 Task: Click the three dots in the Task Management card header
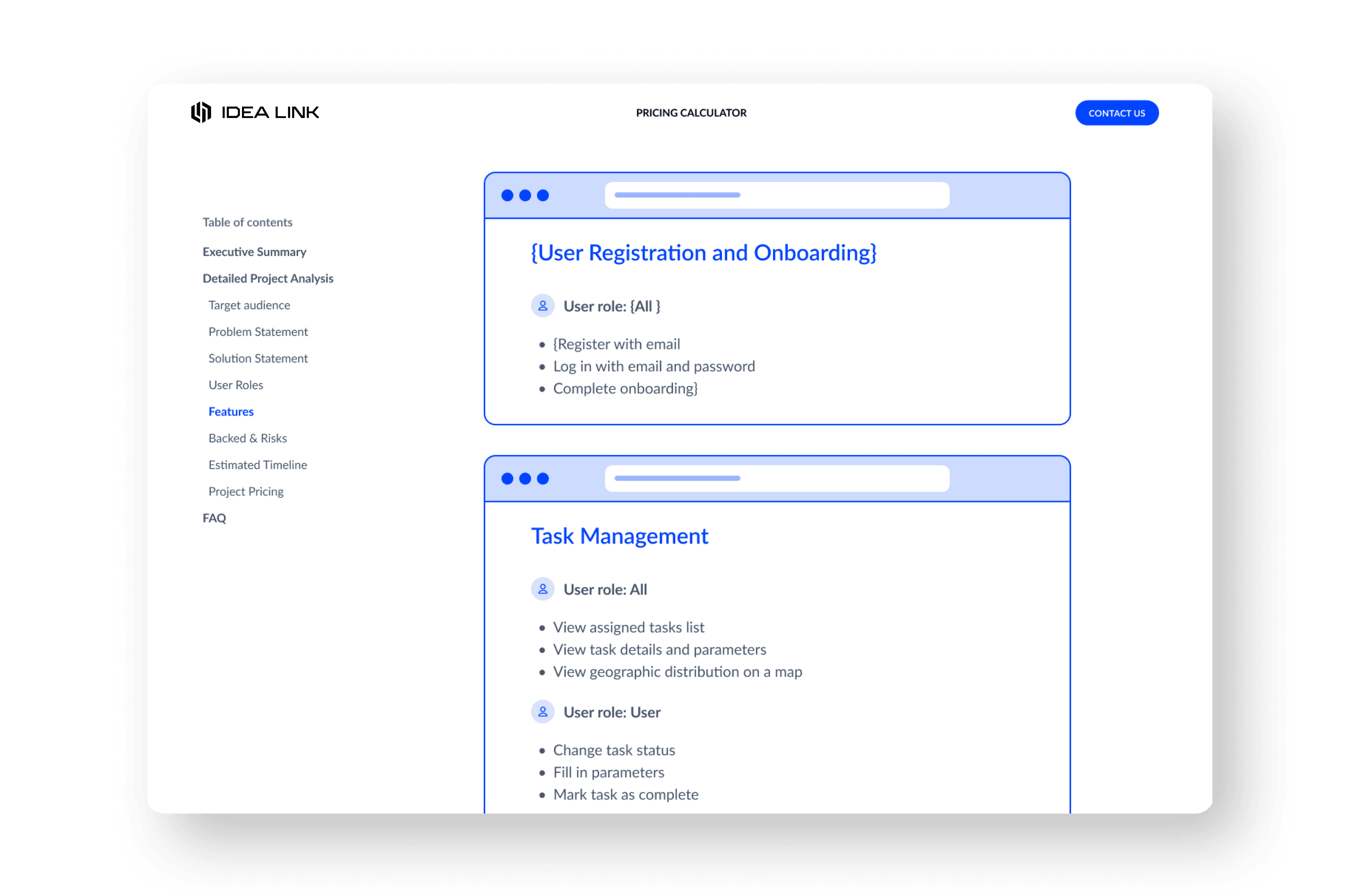coord(524,478)
